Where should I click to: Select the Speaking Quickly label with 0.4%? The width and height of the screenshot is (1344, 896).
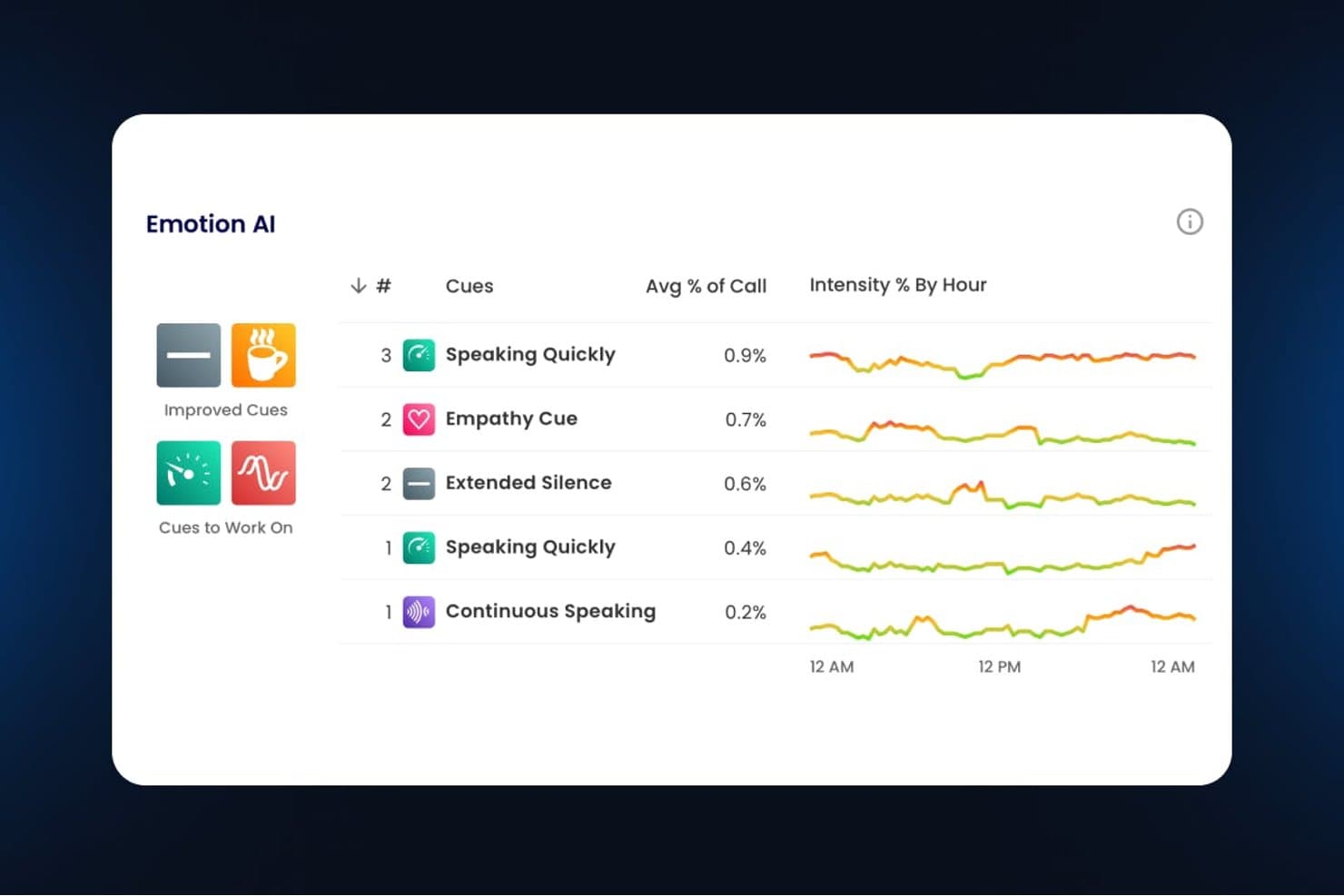(530, 547)
